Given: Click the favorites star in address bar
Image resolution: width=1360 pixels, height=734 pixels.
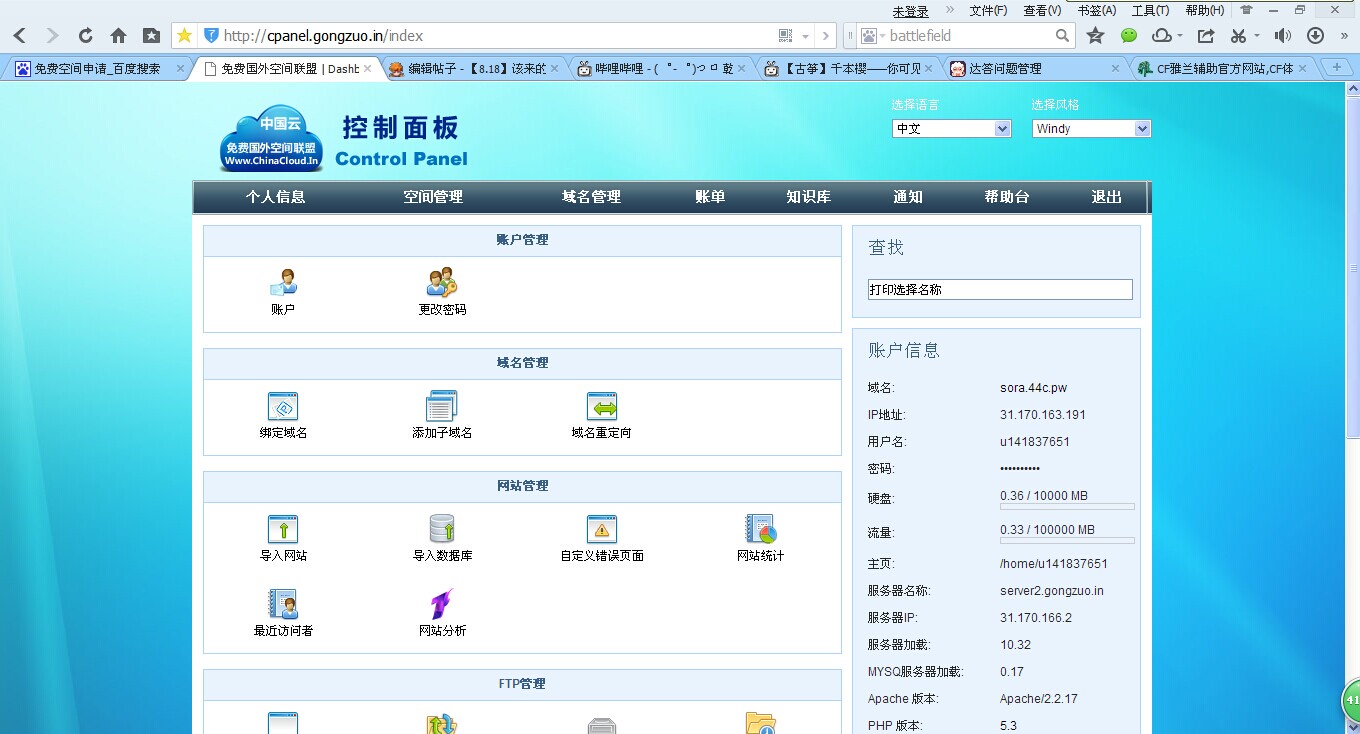Looking at the screenshot, I should click(x=185, y=36).
